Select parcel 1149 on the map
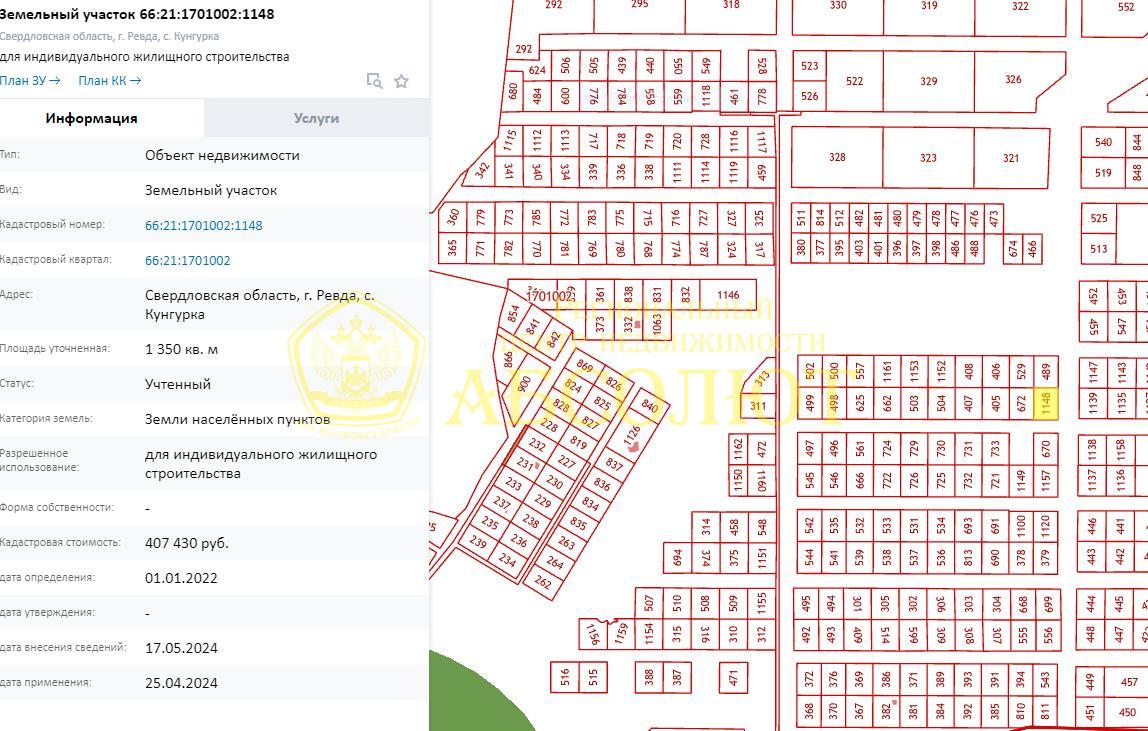 [x=1021, y=480]
